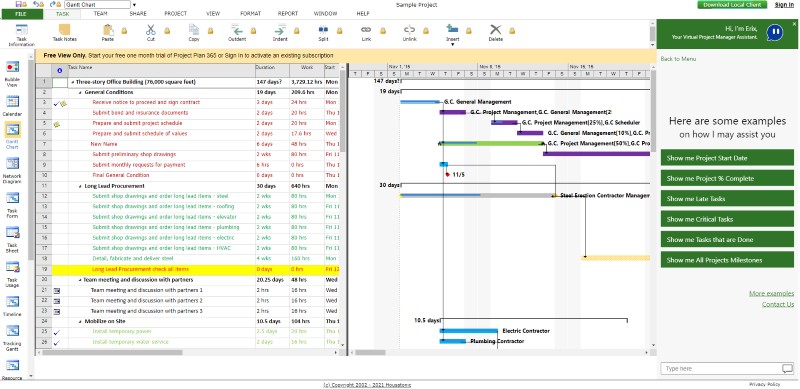The image size is (800, 389).
Task: Open Task Form view from sidebar
Action: click(12, 205)
